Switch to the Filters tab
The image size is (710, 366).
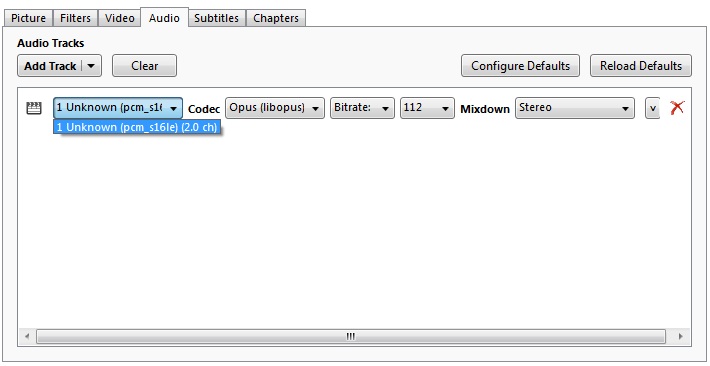(75, 18)
